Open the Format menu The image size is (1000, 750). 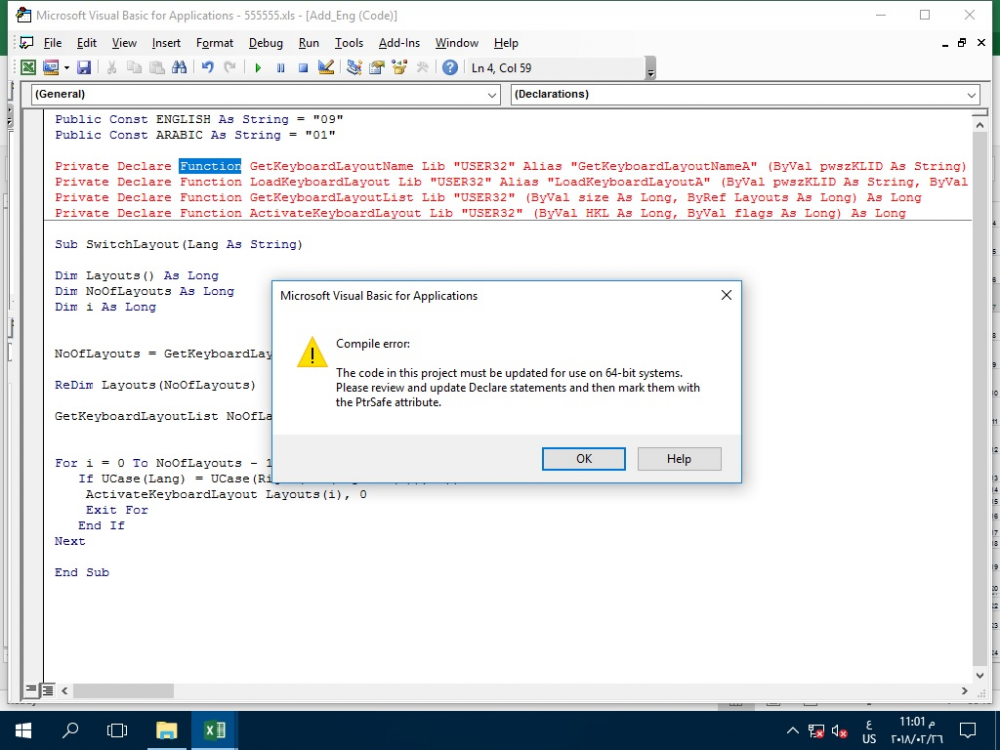point(215,43)
